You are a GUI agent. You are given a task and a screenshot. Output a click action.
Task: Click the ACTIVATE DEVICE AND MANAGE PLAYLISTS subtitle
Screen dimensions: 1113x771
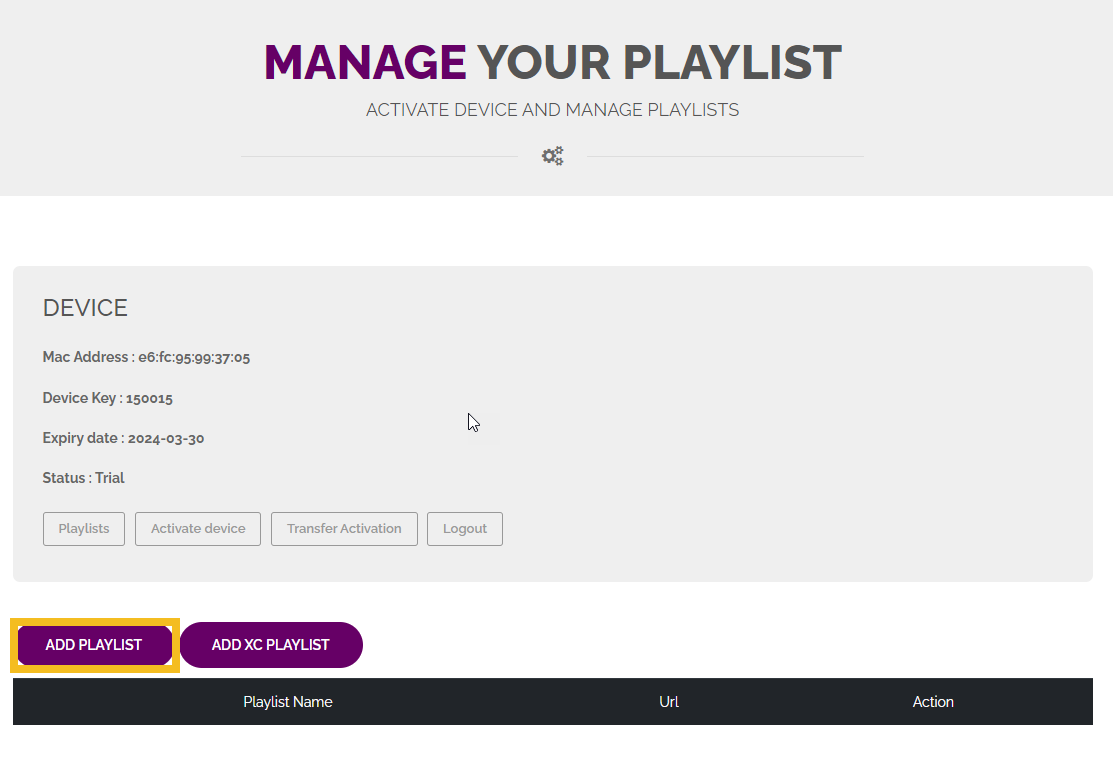[552, 109]
